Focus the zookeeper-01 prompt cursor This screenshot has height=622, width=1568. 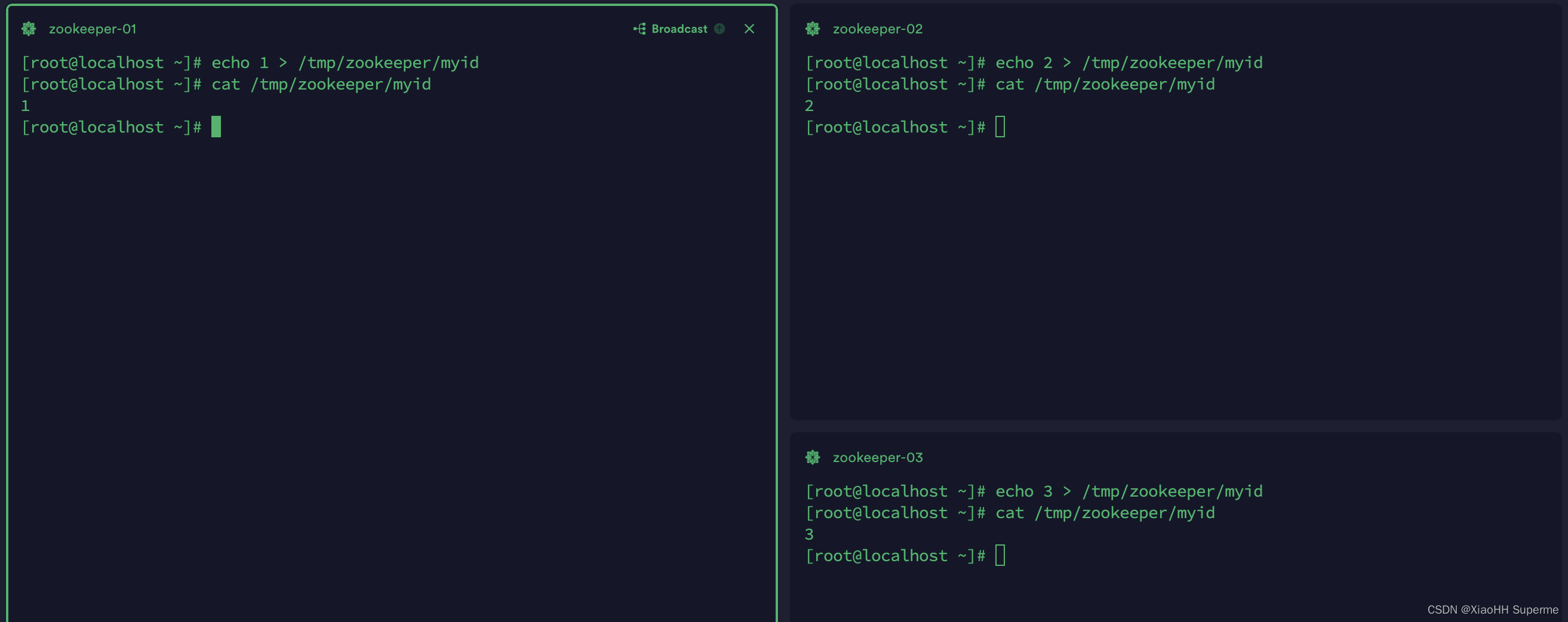coord(216,127)
